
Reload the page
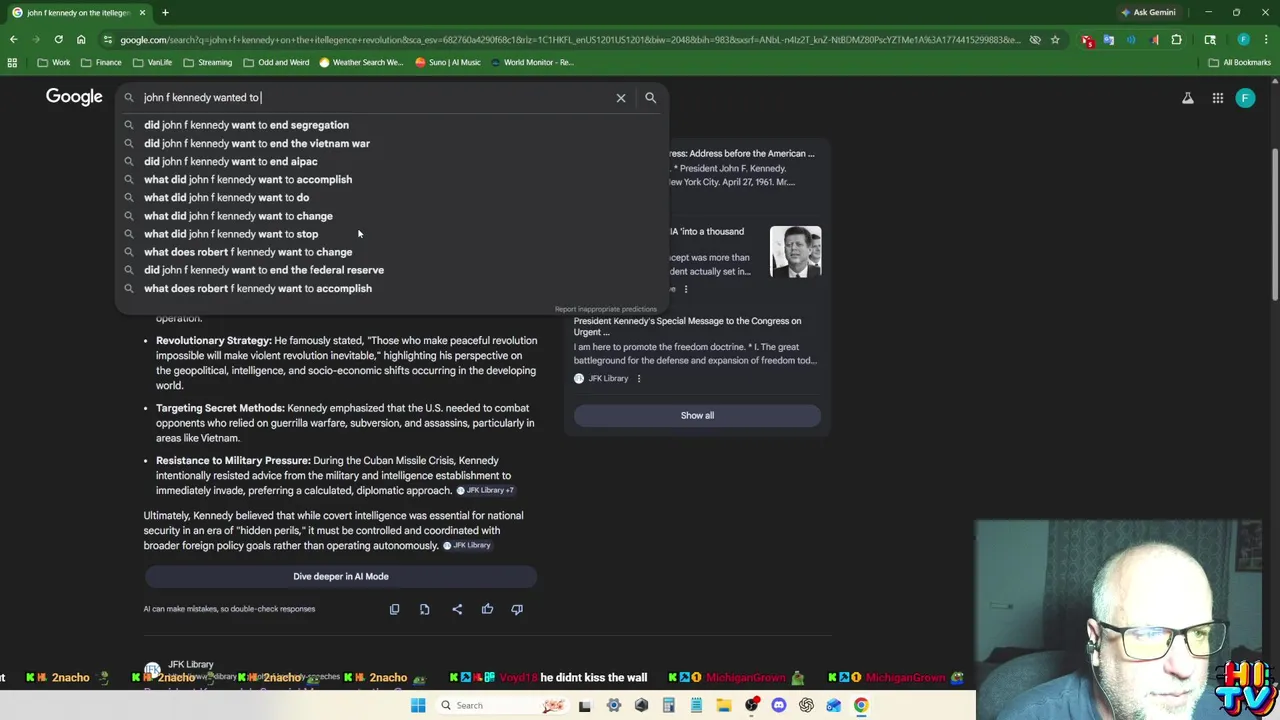pos(58,40)
